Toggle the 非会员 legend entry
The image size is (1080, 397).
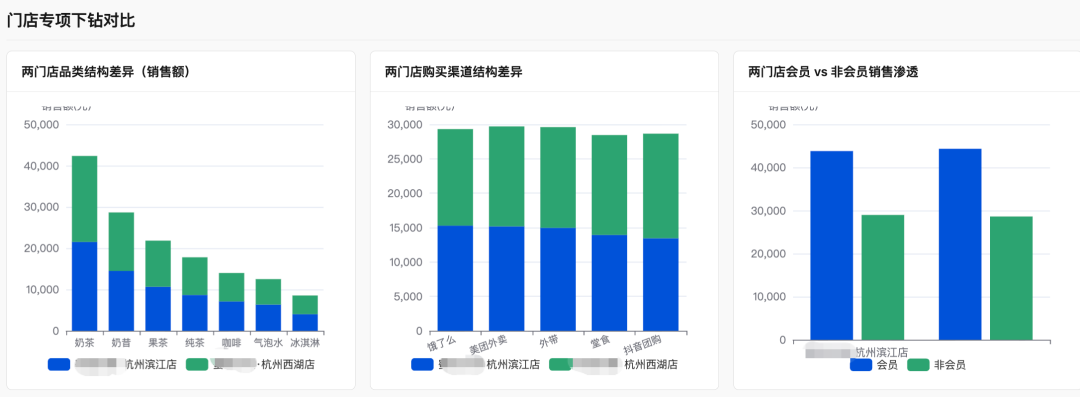point(937,365)
